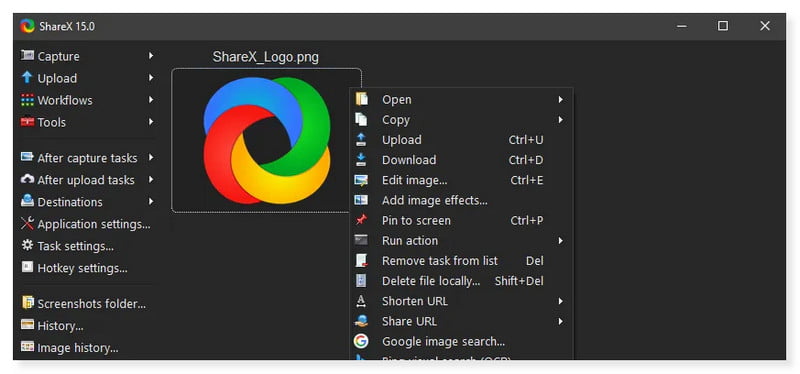
Task: Click the After capture tasks icon
Action: pyautogui.click(x=27, y=157)
